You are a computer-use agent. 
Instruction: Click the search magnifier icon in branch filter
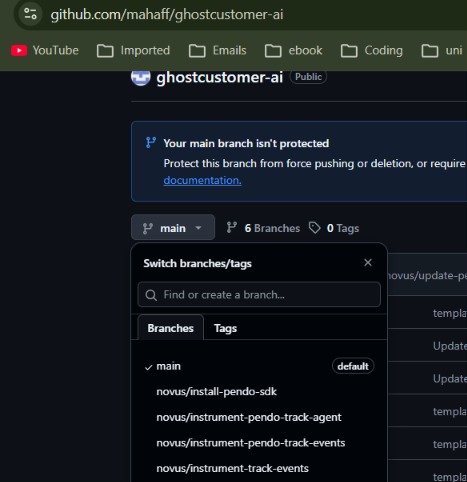(151, 295)
